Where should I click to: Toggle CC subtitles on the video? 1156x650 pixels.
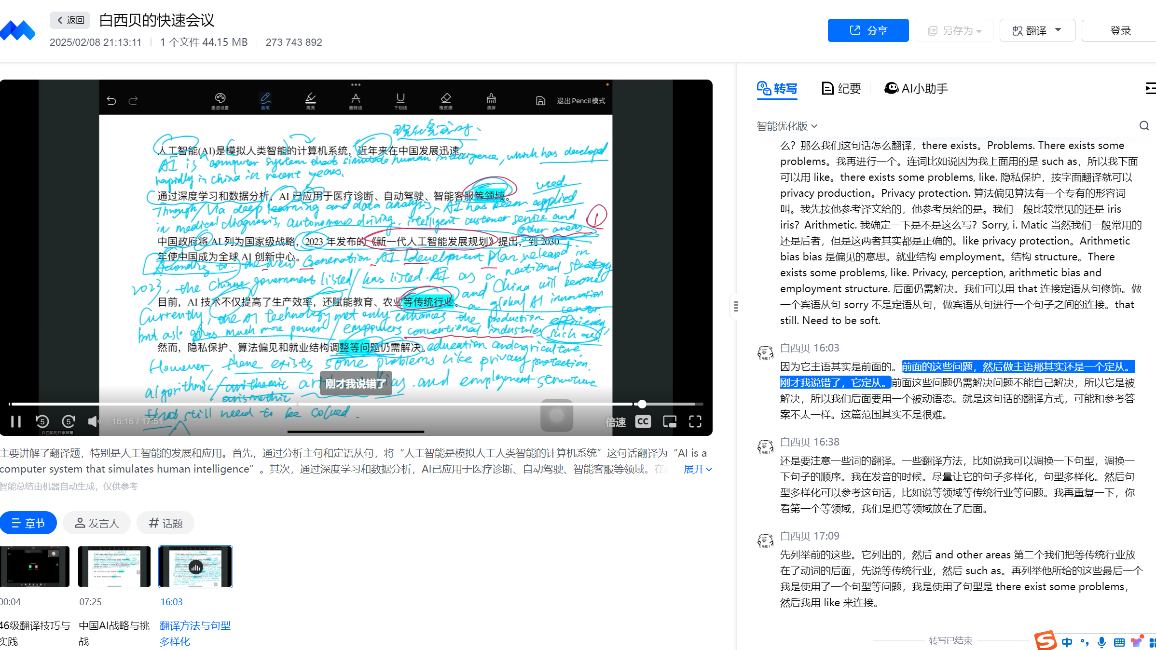tap(643, 422)
